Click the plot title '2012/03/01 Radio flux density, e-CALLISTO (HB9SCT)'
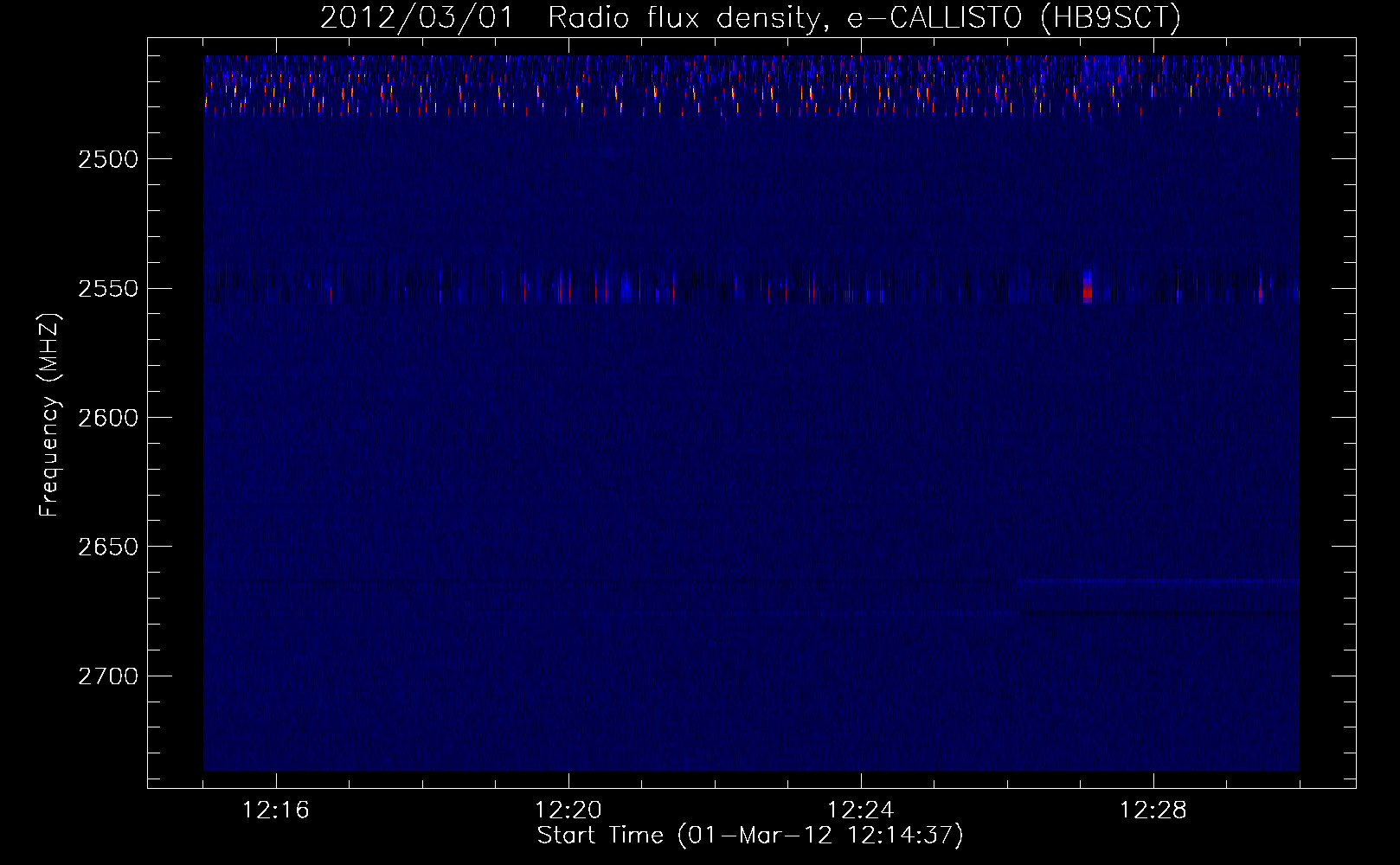This screenshot has width=1400, height=865. coord(750,18)
